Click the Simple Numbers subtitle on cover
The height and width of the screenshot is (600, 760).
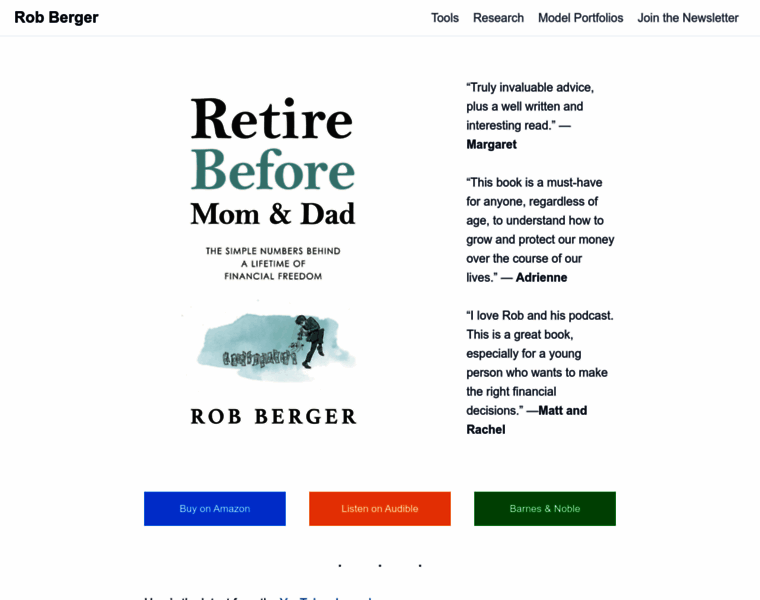click(273, 264)
